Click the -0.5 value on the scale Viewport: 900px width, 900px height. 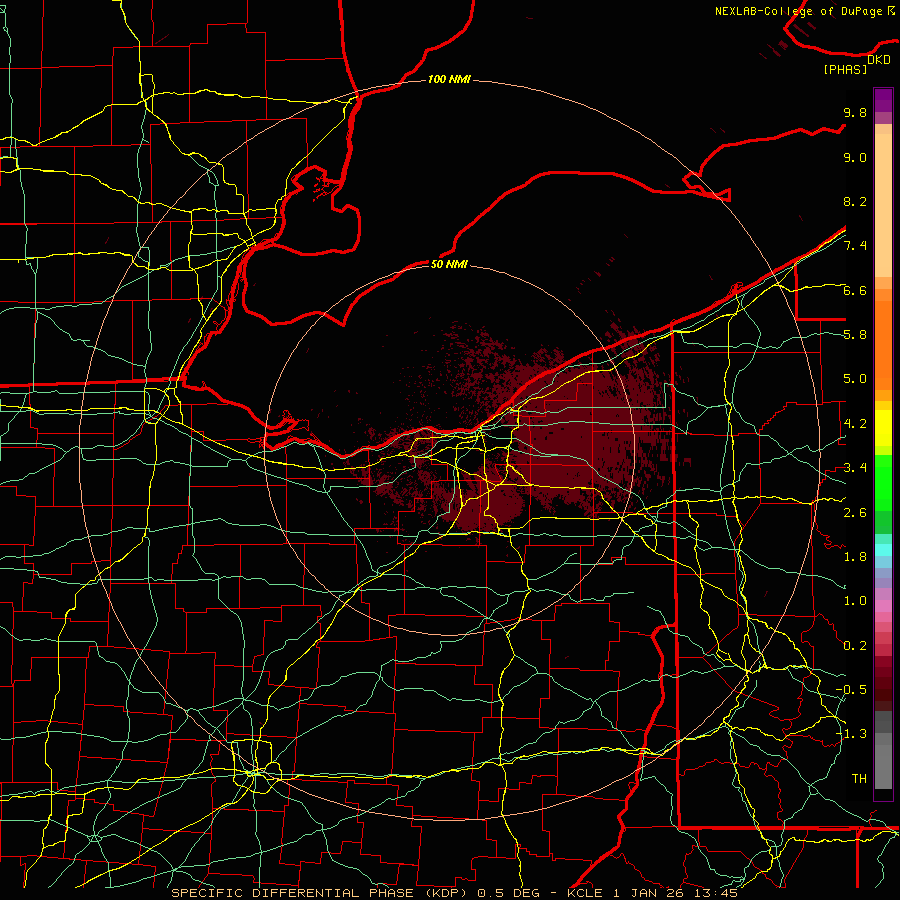851,690
